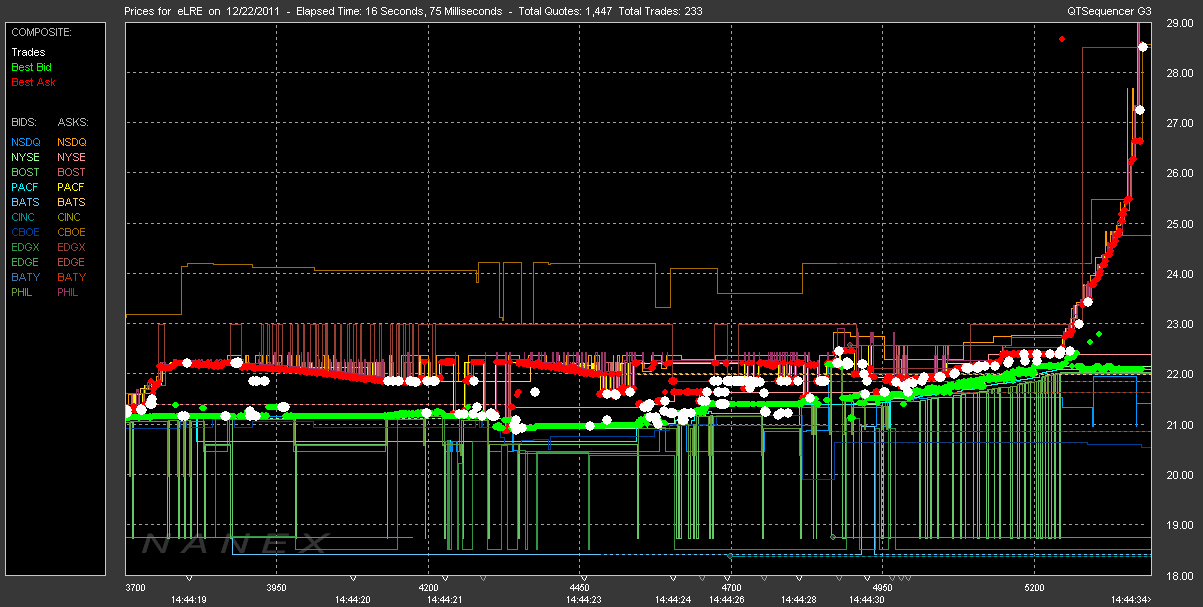Click the isolated red ask dot near 28.70
Image resolution: width=1203 pixels, height=607 pixels.
pyautogui.click(x=1062, y=39)
